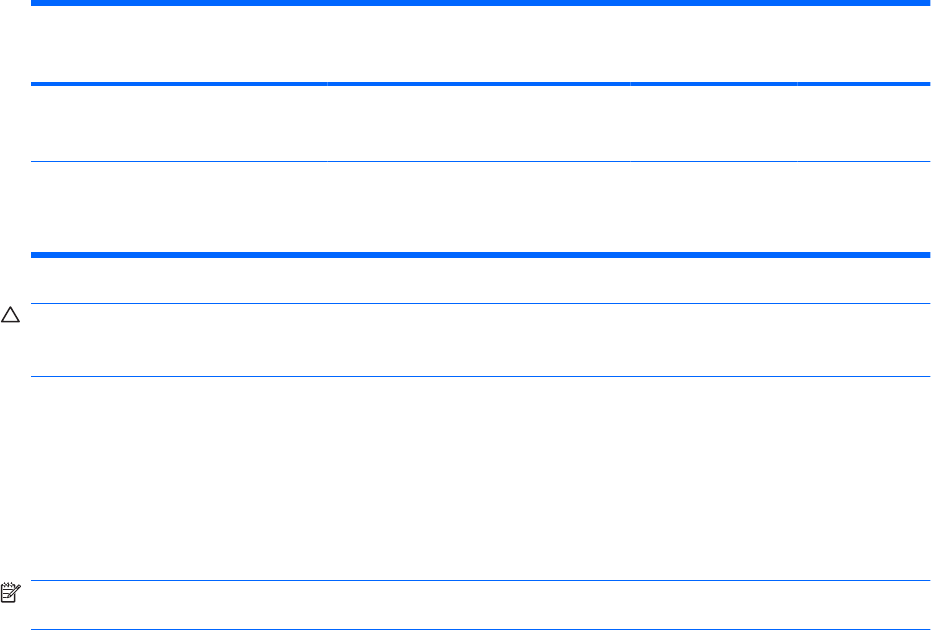Click the third column header cell

713,44
